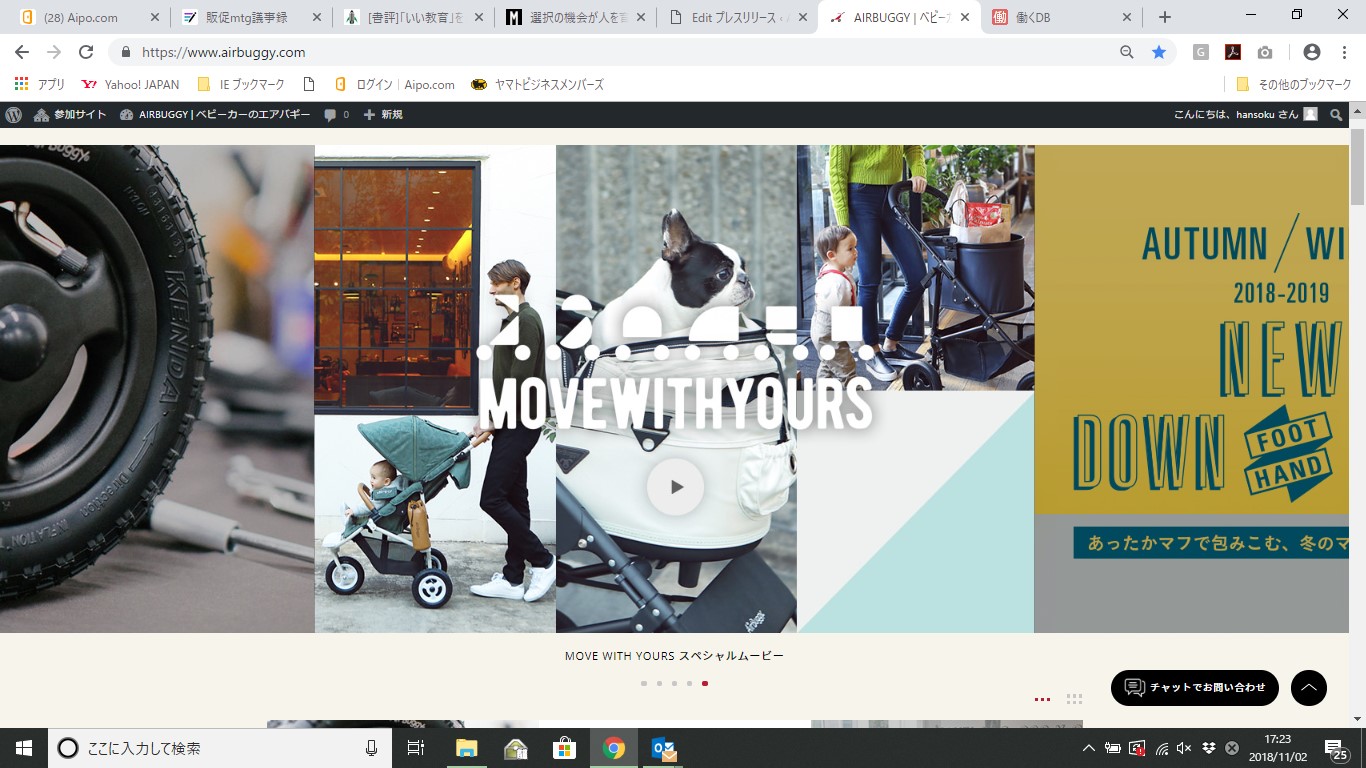Click the black scroll-to-top arrow button
This screenshot has height=768, width=1366.
pyautogui.click(x=1309, y=688)
